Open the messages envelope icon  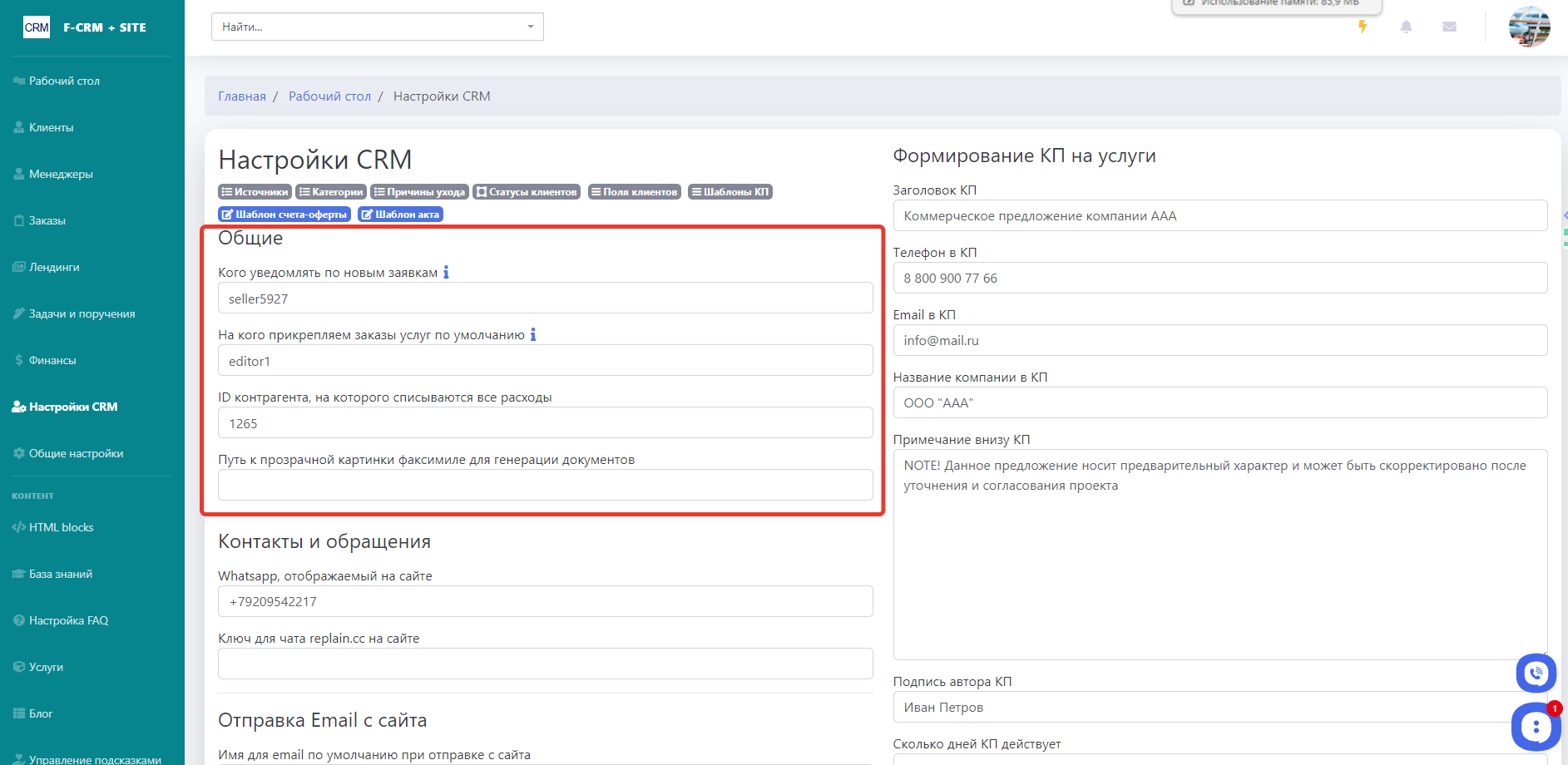[1449, 27]
